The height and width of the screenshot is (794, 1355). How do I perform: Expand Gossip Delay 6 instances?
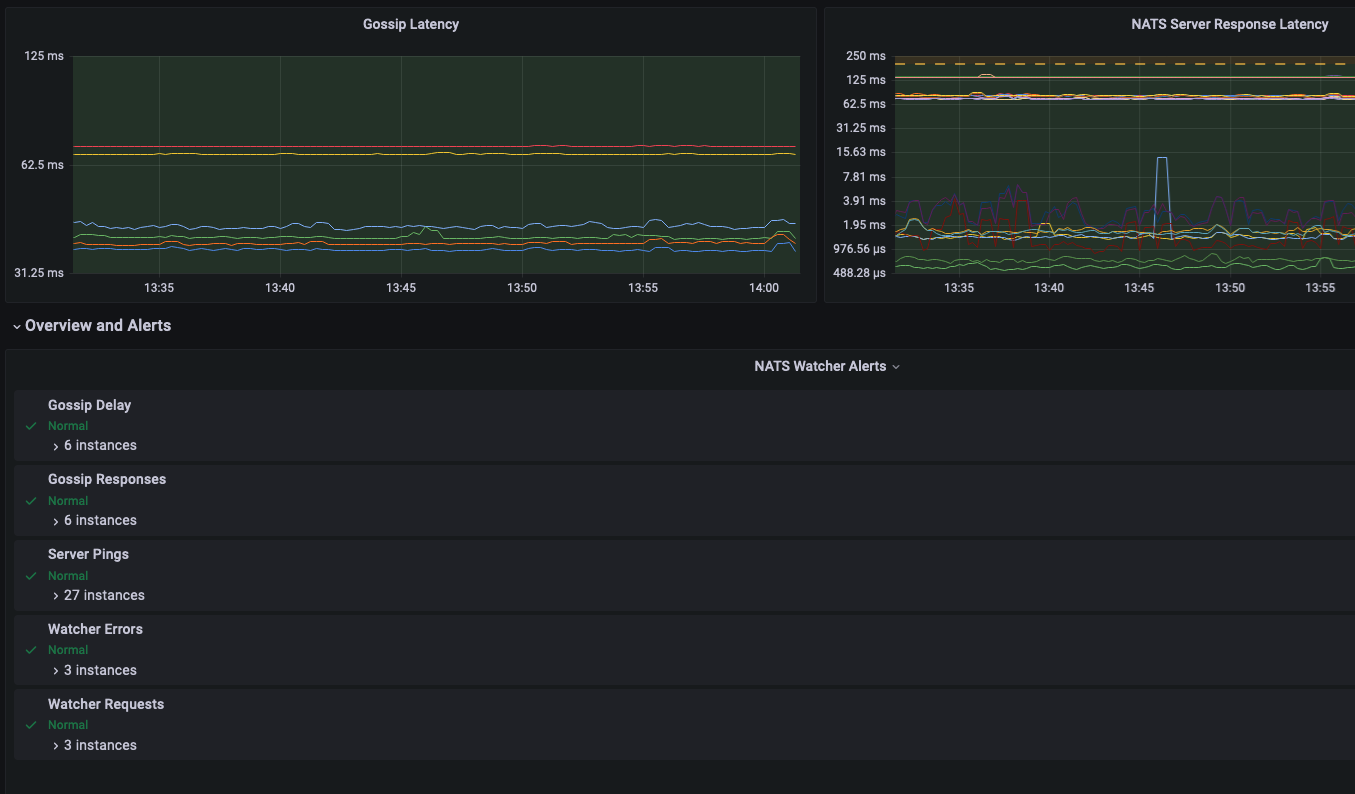(94, 445)
